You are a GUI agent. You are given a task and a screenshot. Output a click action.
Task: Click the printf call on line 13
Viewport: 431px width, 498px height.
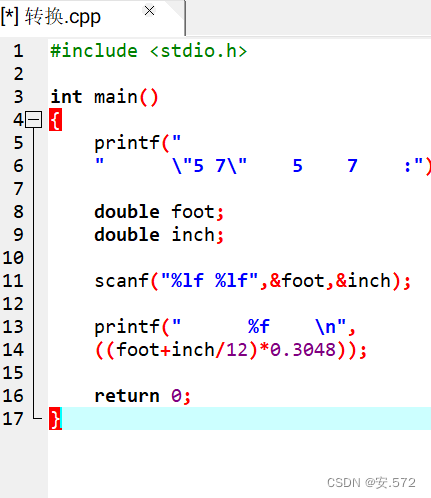225,327
